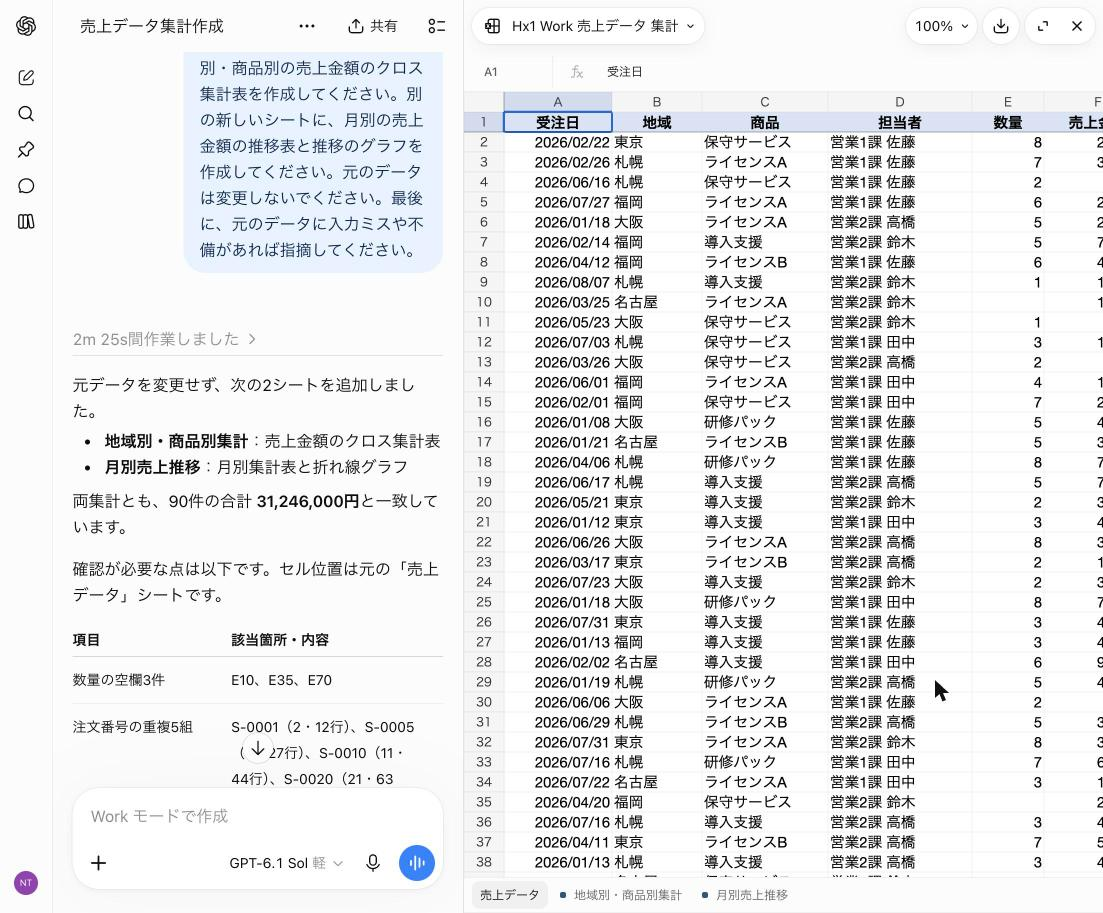Click the scroll-to-bottom arrow button in chat
This screenshot has width=1103, height=913.
coord(257,748)
